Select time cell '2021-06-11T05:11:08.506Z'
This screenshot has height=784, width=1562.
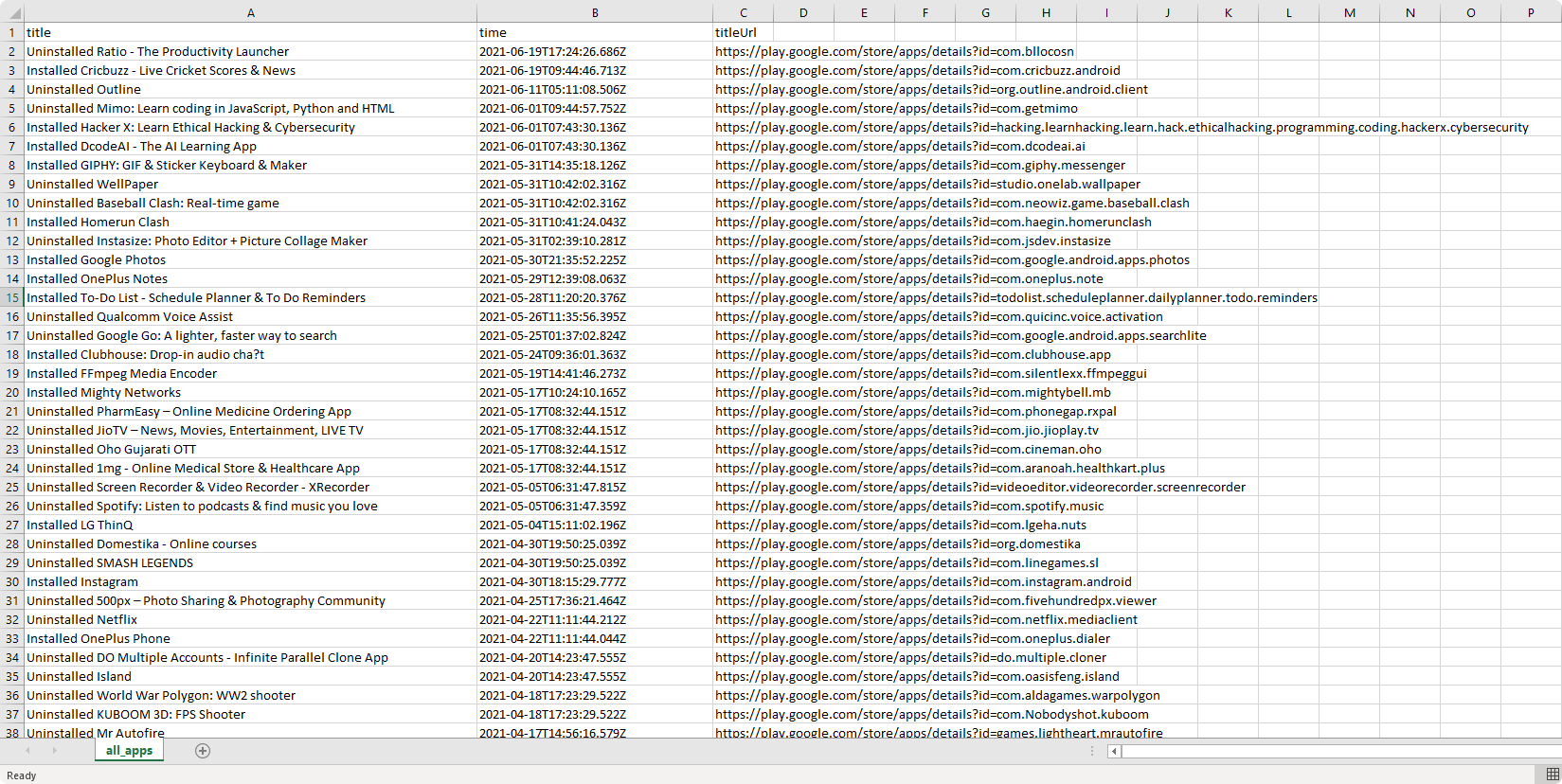coord(595,89)
